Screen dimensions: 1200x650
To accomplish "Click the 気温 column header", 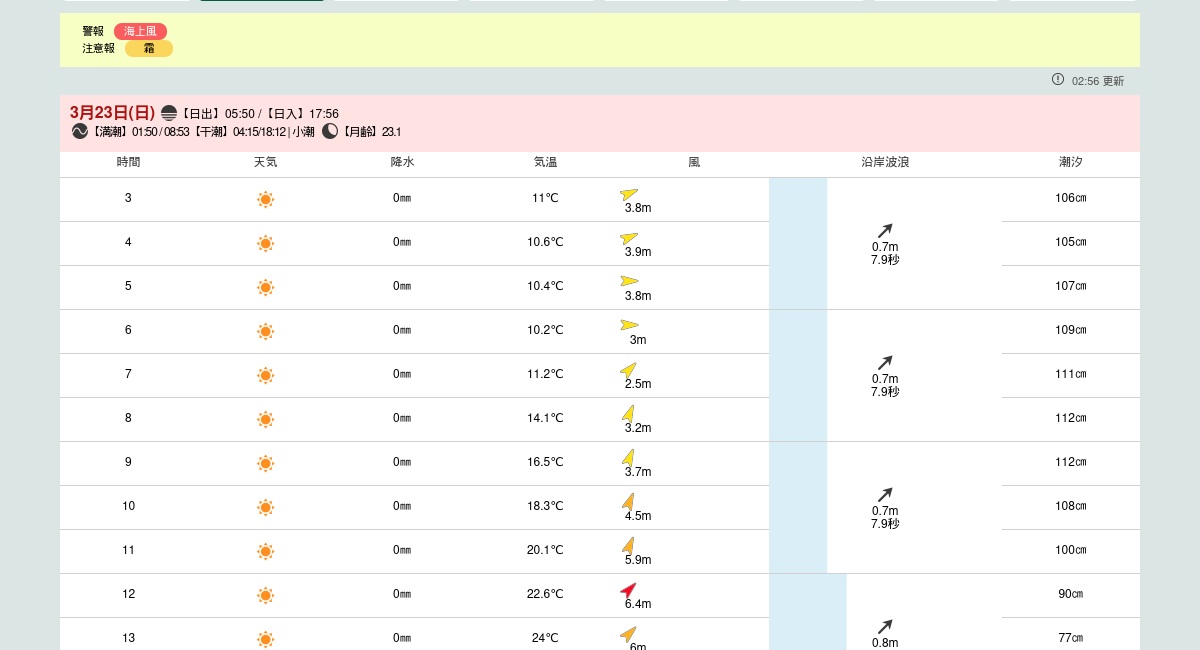I will point(545,162).
